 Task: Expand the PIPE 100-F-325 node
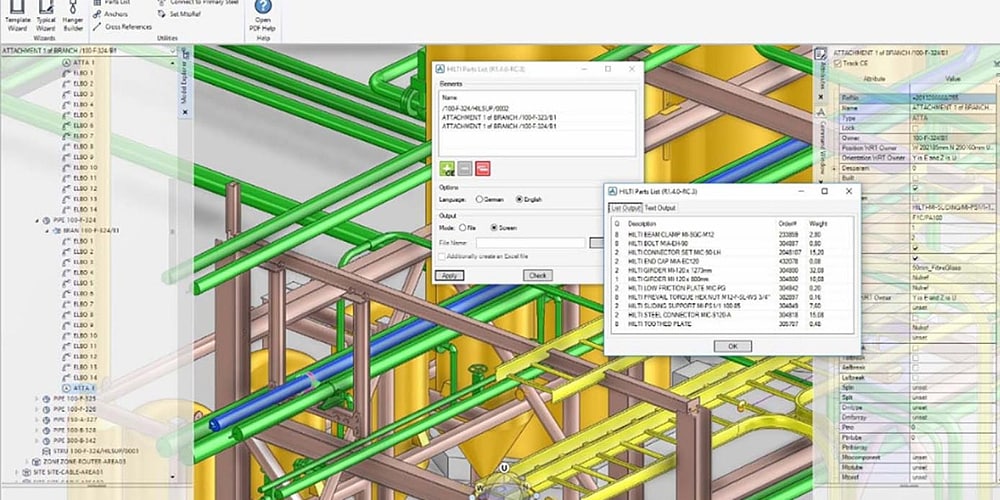[37, 399]
